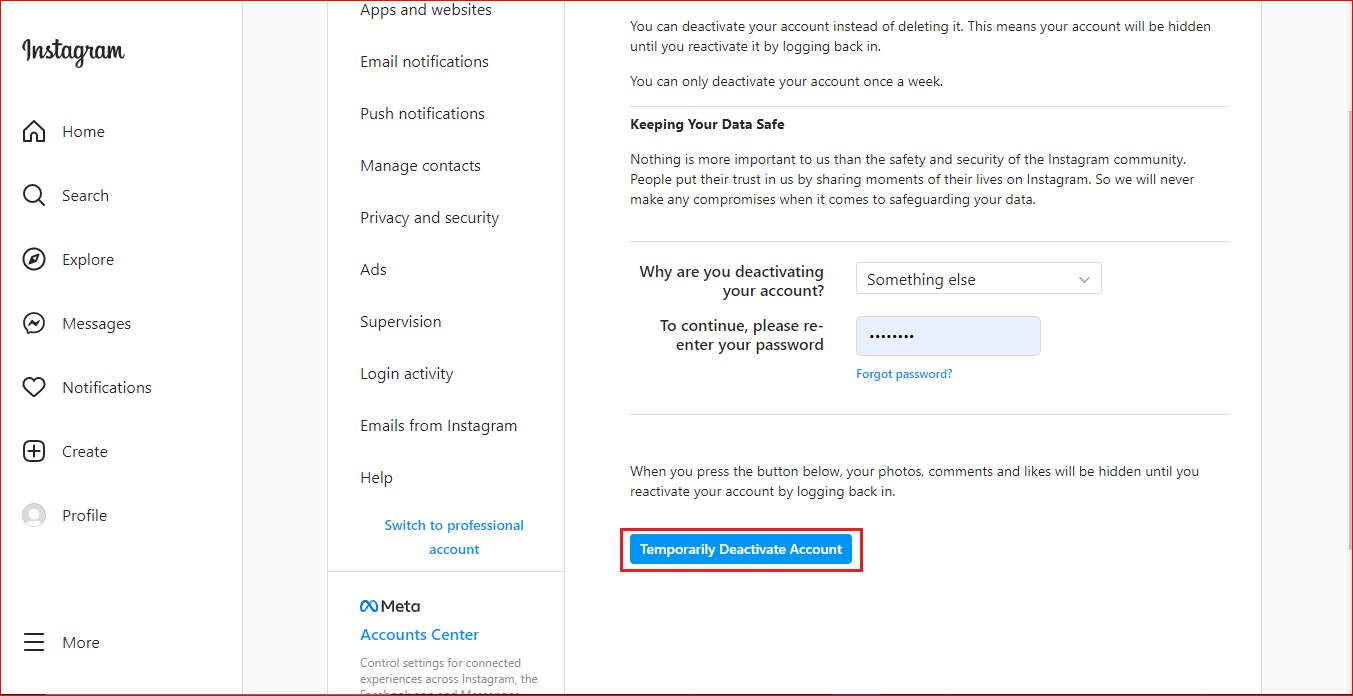The height and width of the screenshot is (696, 1353).
Task: Select Privacy and security settings
Action: point(429,218)
